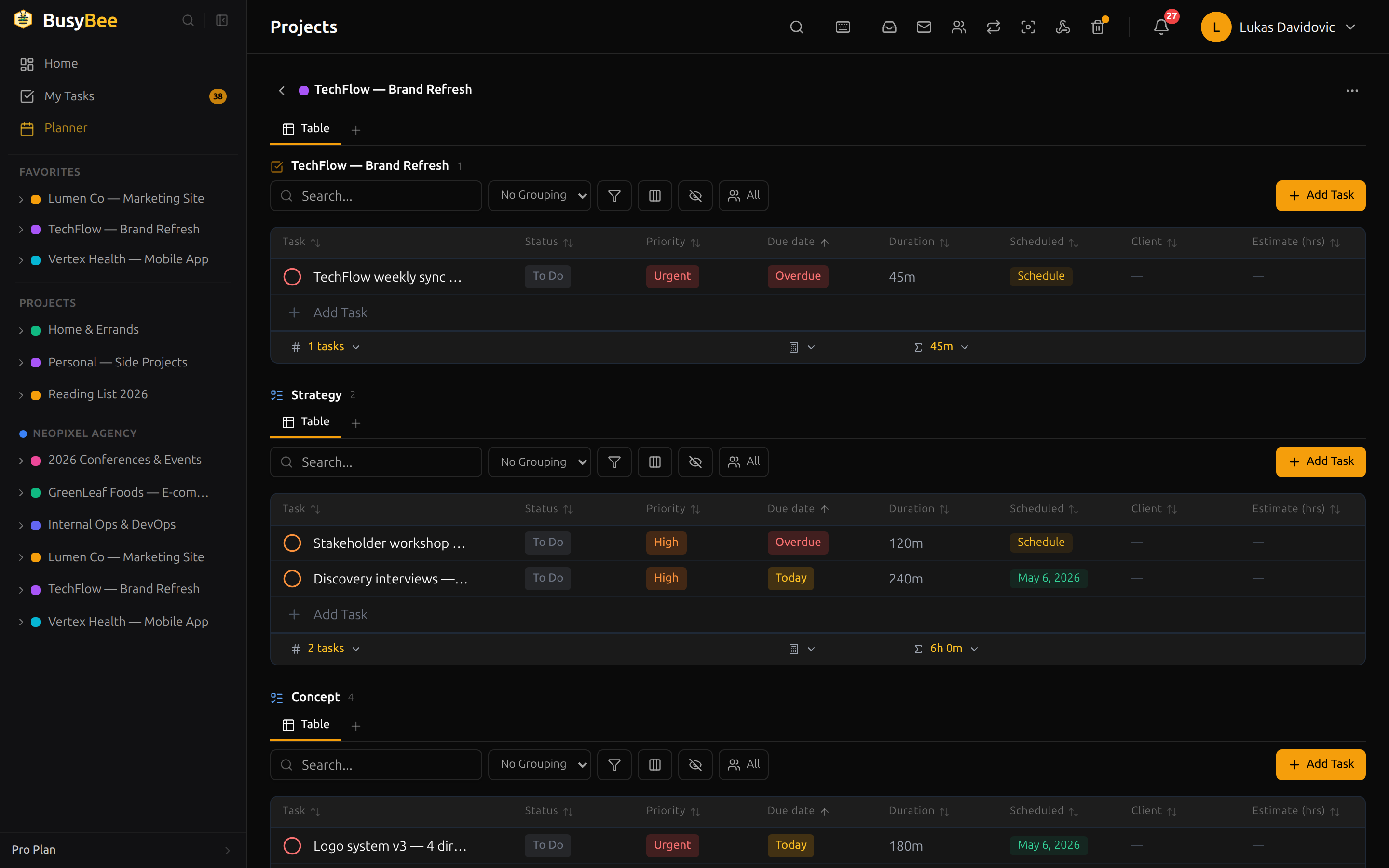Toggle hidden items eye in Strategy toolbar
The height and width of the screenshot is (868, 1389).
tap(695, 462)
